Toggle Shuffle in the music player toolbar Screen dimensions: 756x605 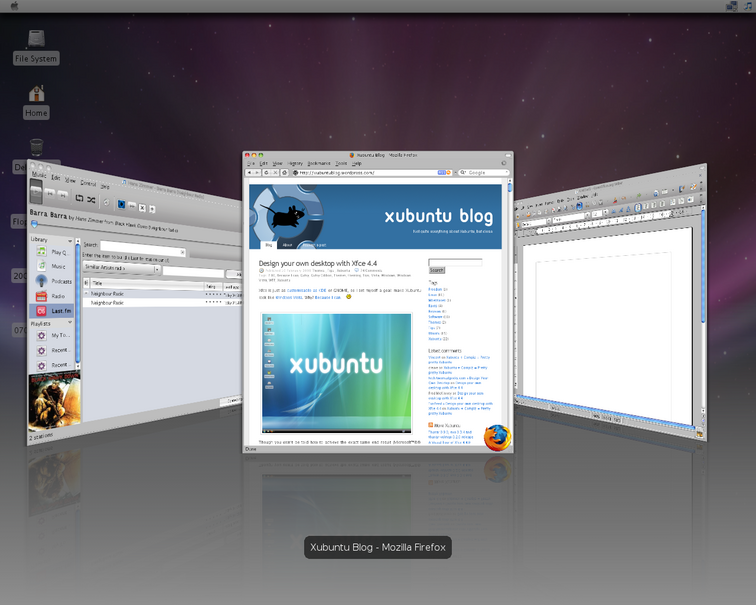(x=91, y=200)
